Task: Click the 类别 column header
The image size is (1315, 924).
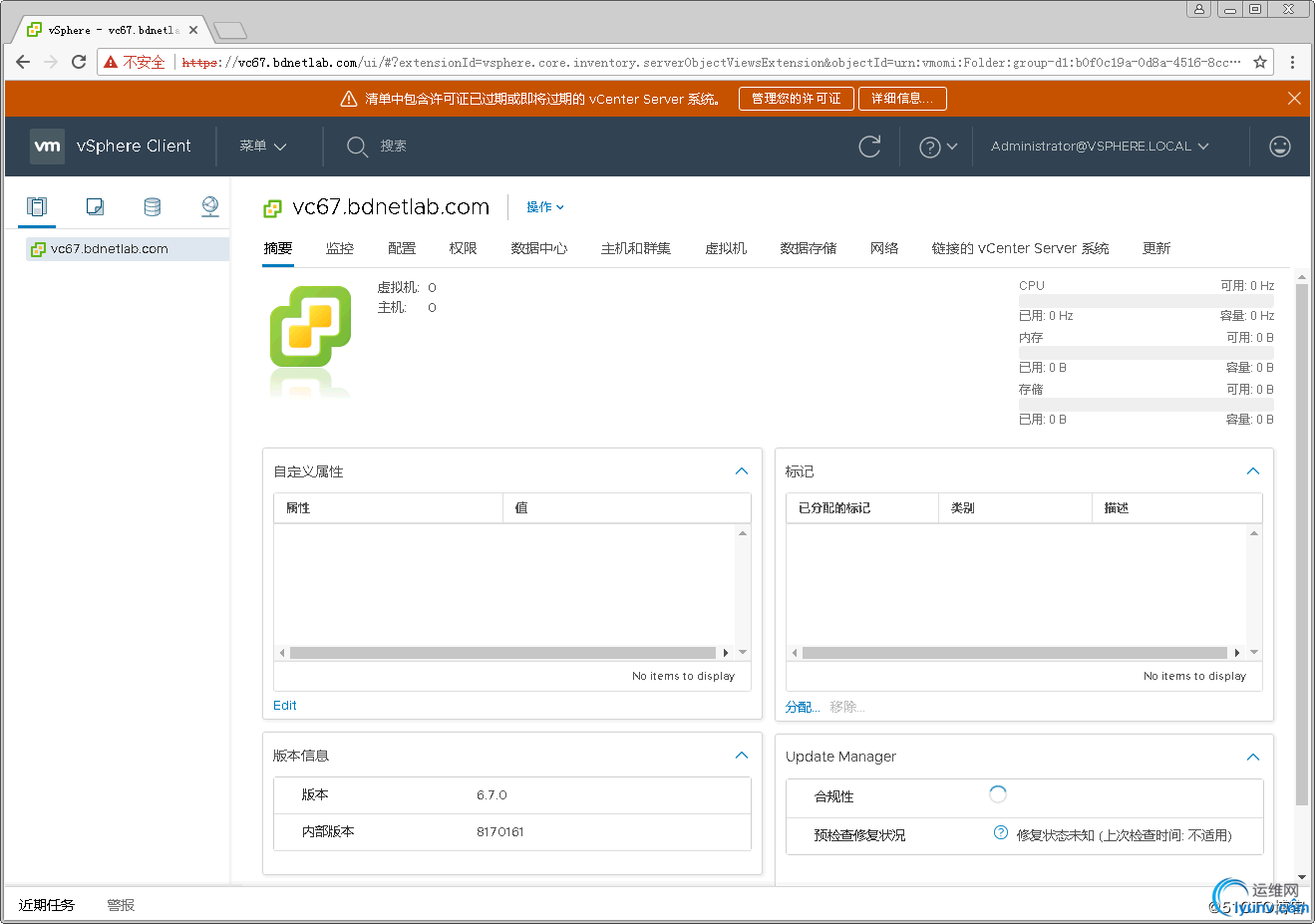Action: (1015, 507)
